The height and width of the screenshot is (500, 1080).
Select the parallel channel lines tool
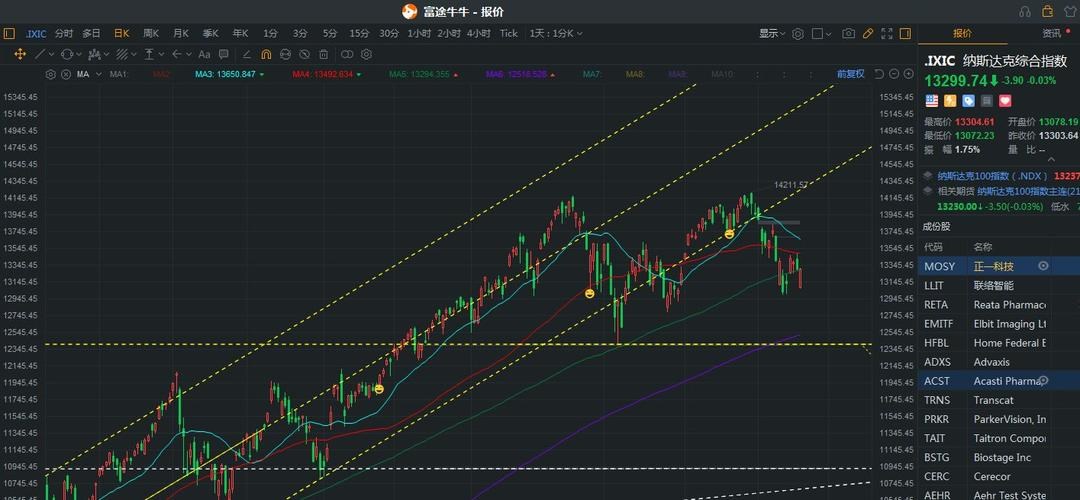coord(122,54)
